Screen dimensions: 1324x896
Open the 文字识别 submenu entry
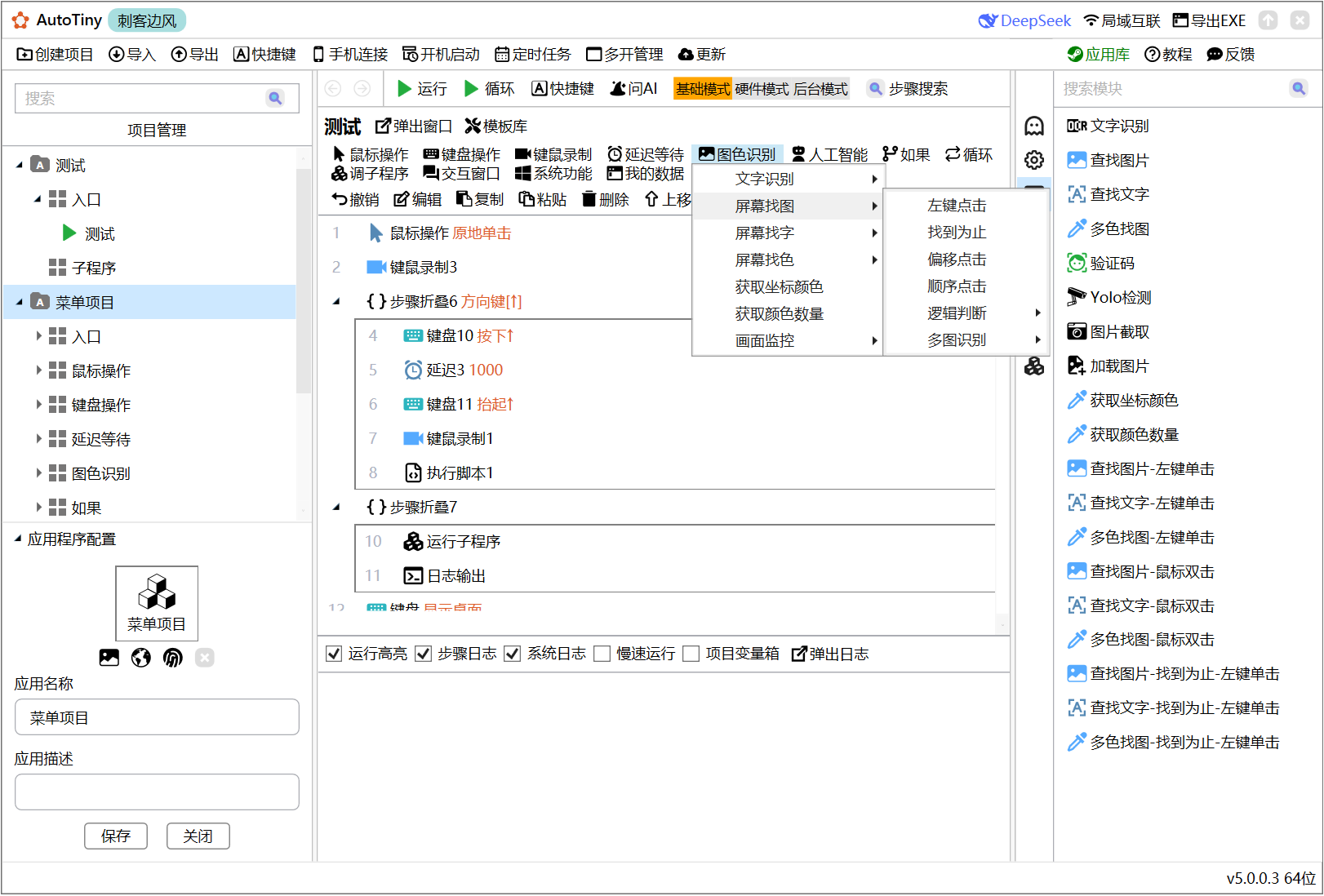coord(787,179)
